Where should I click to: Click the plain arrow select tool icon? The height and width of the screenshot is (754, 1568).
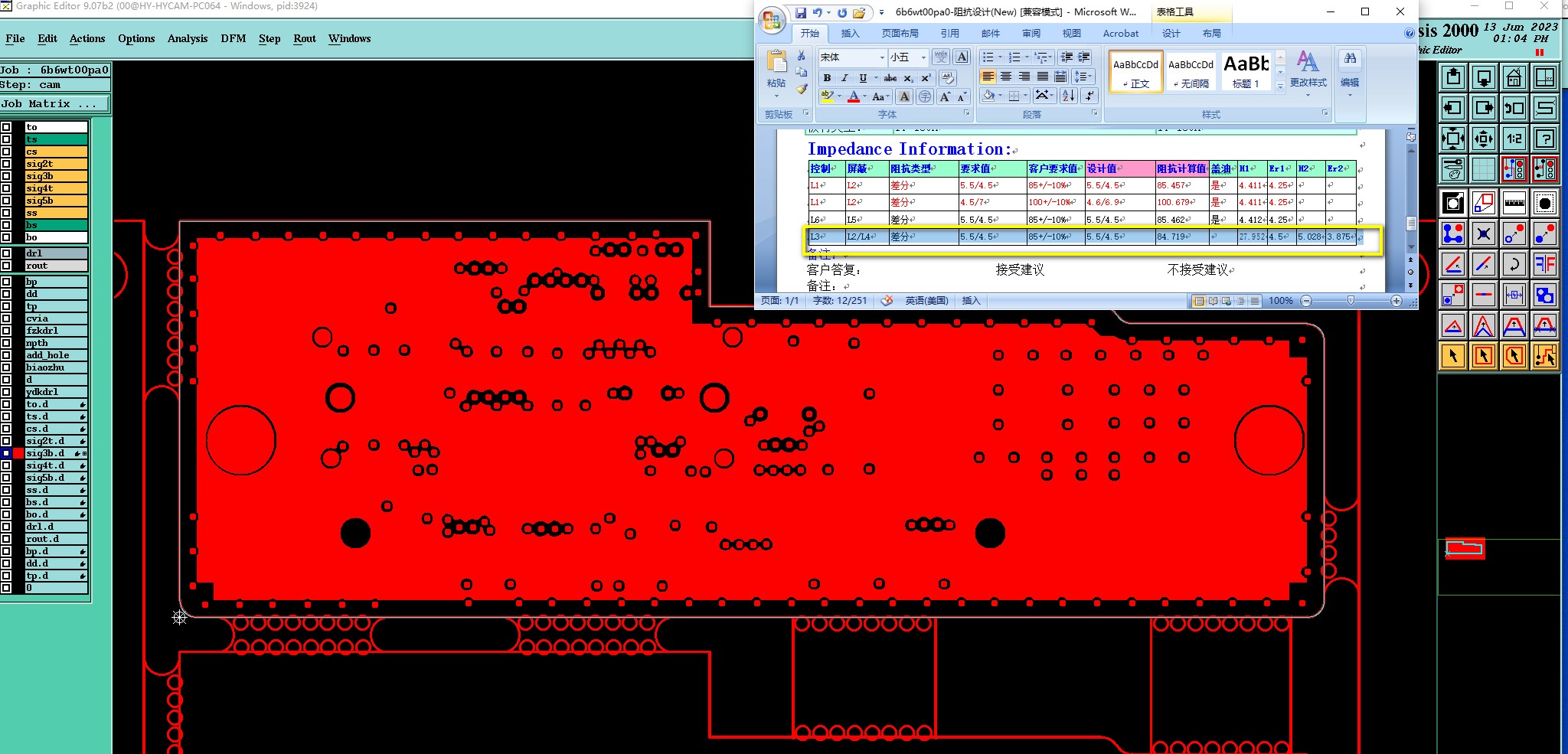(1453, 356)
